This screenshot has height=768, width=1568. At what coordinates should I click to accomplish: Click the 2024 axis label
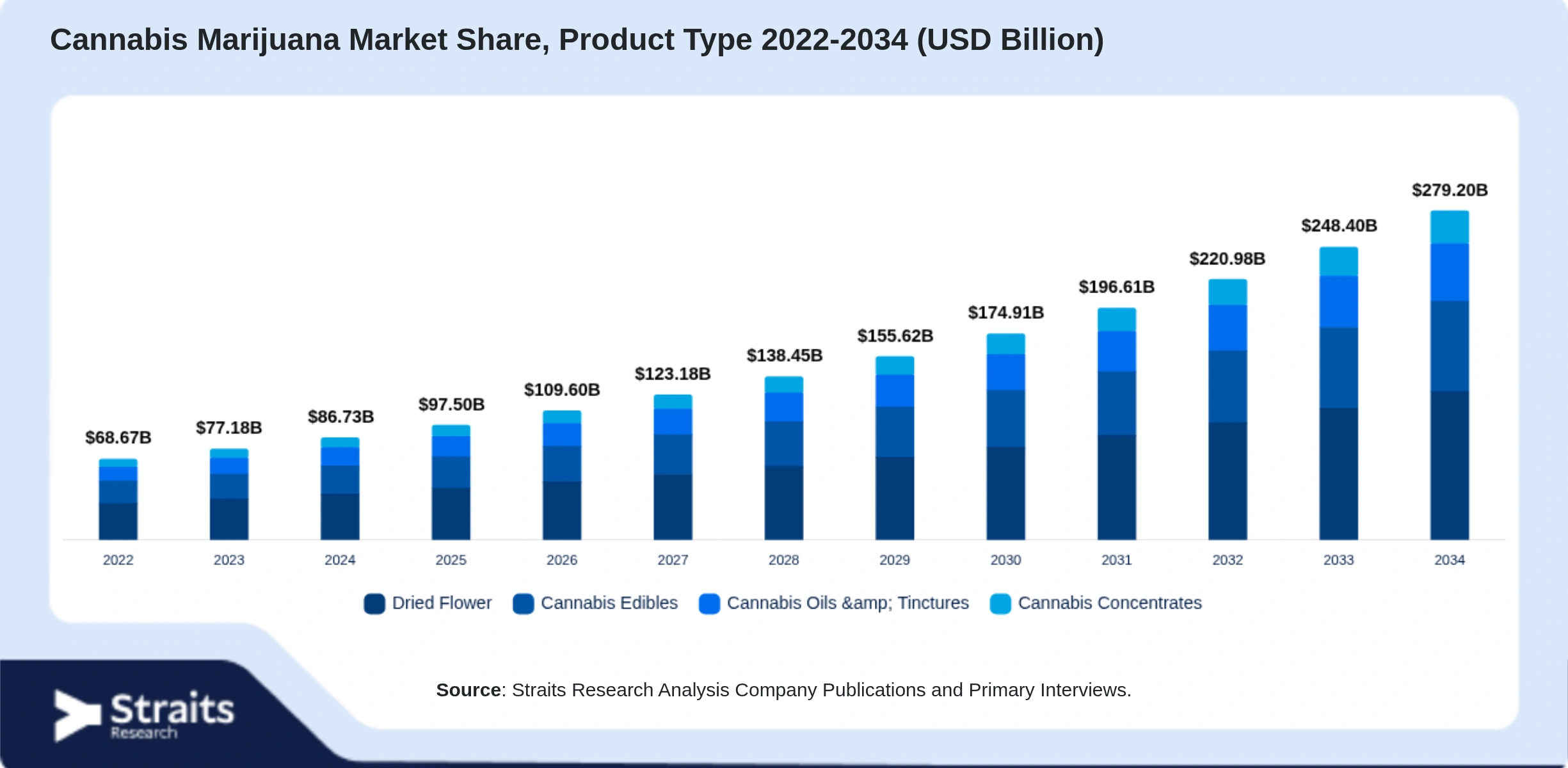(340, 560)
